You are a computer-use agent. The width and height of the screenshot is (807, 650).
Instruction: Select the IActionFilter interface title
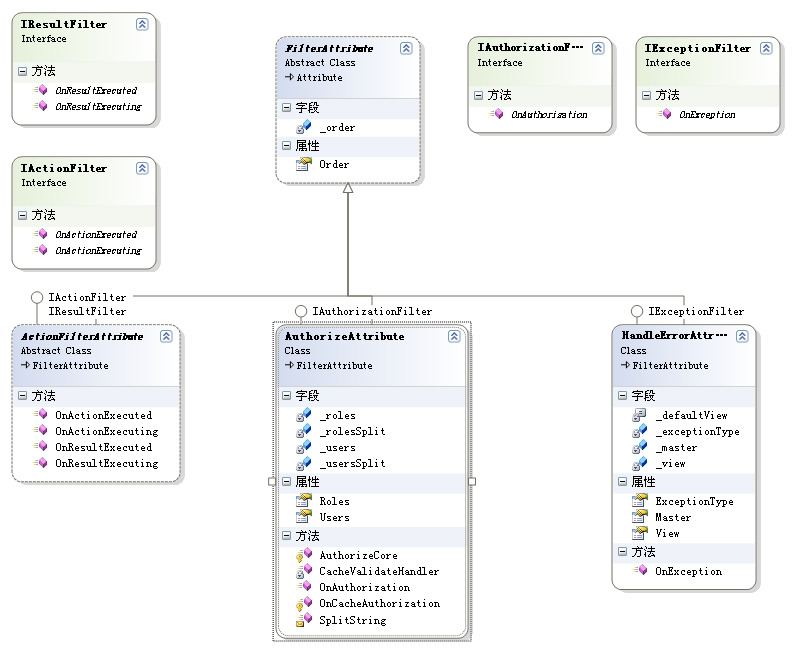[64, 168]
